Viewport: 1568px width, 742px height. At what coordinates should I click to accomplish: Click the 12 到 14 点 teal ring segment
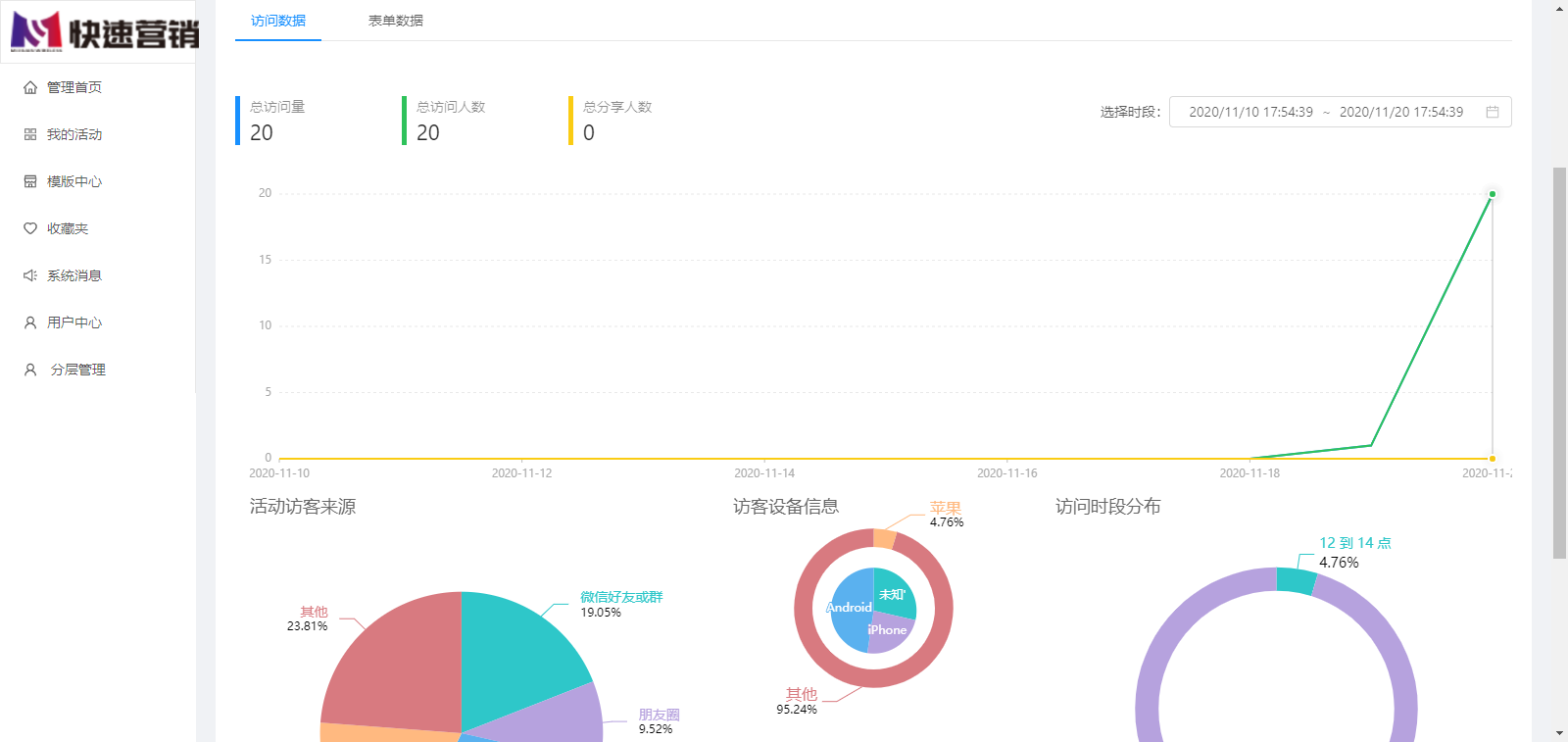tap(1296, 581)
